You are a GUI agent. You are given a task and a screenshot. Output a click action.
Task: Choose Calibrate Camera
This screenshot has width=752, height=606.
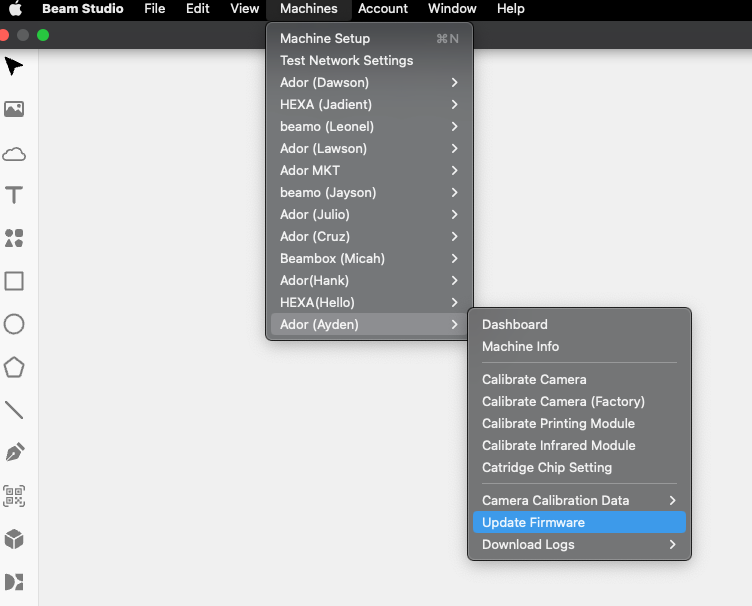point(579,380)
